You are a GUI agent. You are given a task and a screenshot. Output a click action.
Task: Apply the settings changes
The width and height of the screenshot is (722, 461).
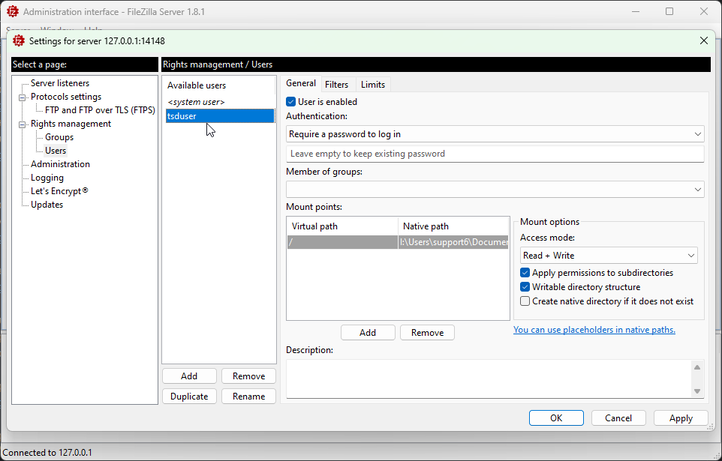tap(681, 418)
